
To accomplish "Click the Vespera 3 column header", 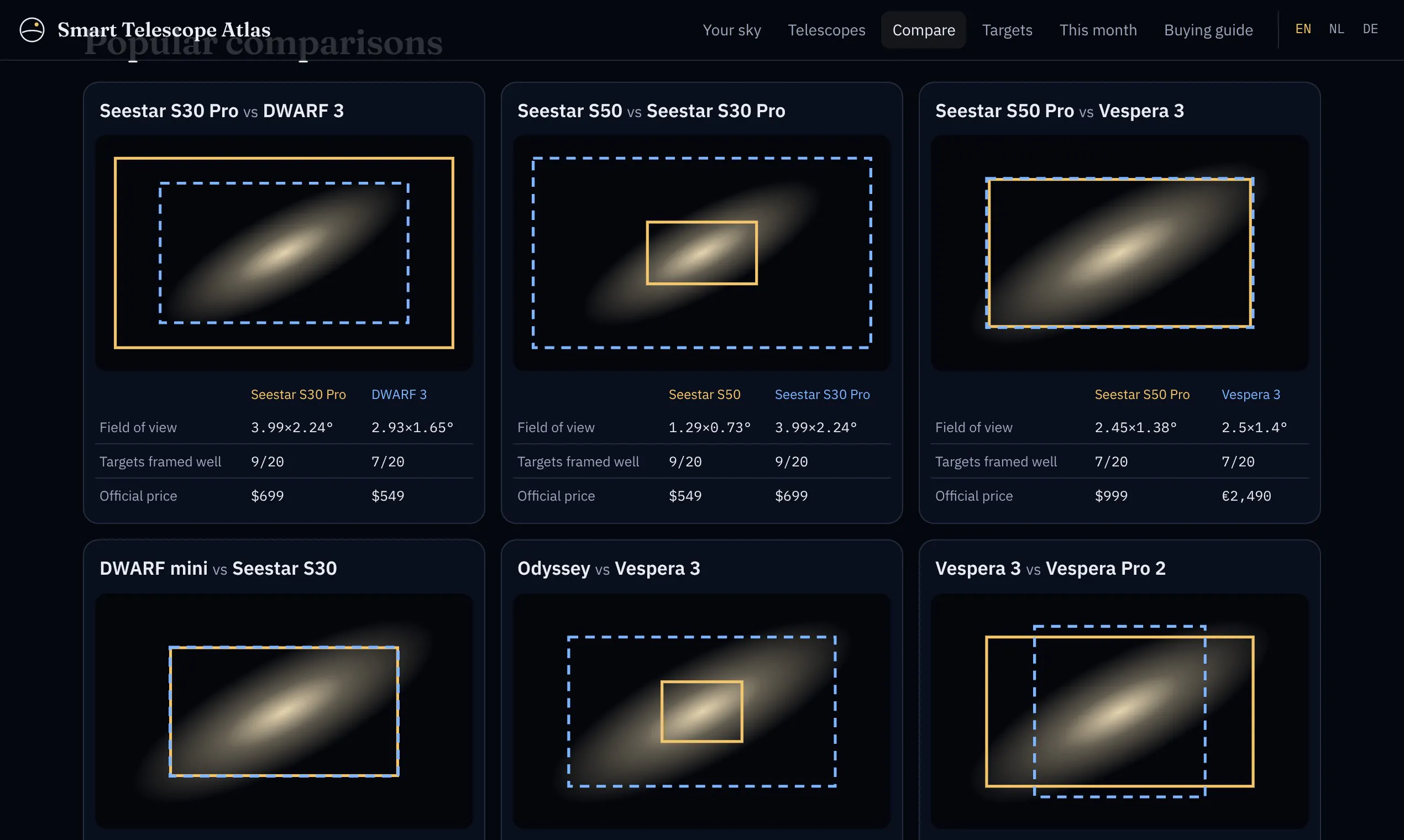I will click(1250, 395).
